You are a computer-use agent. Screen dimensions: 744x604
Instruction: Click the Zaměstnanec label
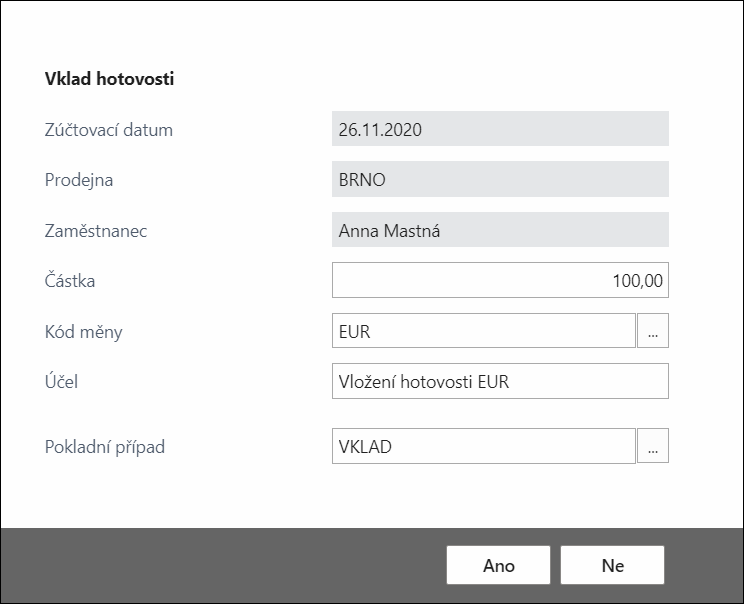pos(96,231)
